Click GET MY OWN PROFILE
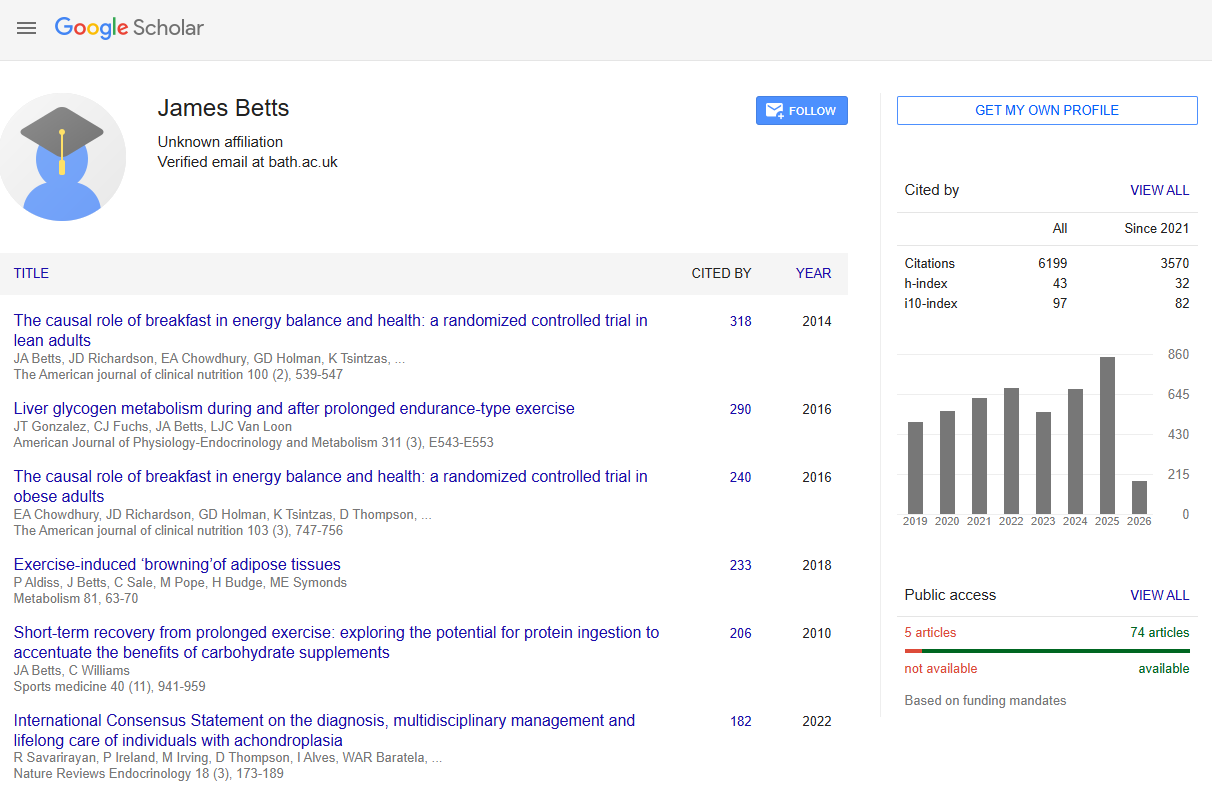This screenshot has width=1212, height=788. (x=1046, y=110)
